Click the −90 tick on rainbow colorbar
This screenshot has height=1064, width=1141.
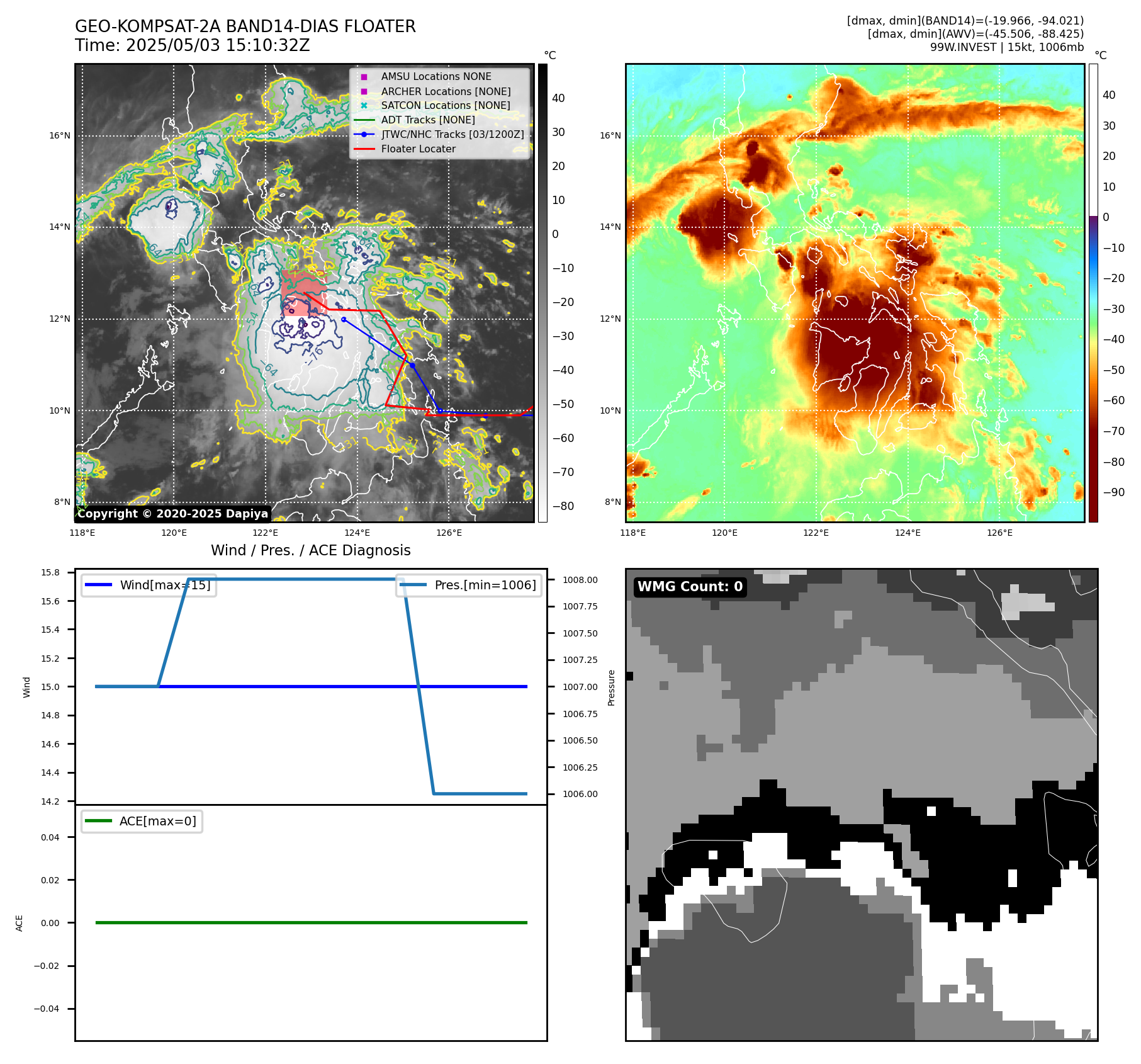click(1113, 492)
